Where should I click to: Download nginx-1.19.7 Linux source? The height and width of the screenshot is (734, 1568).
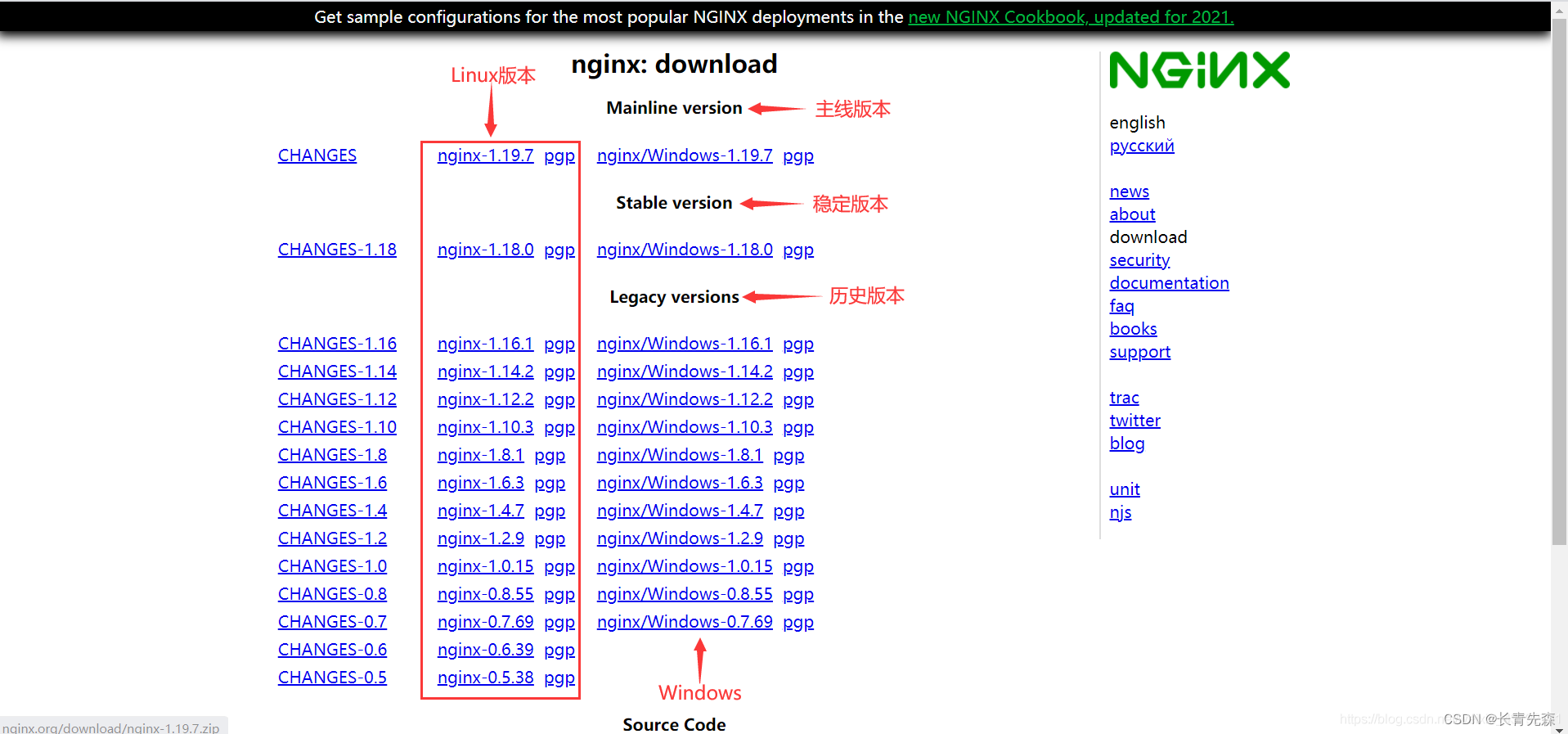click(x=485, y=155)
